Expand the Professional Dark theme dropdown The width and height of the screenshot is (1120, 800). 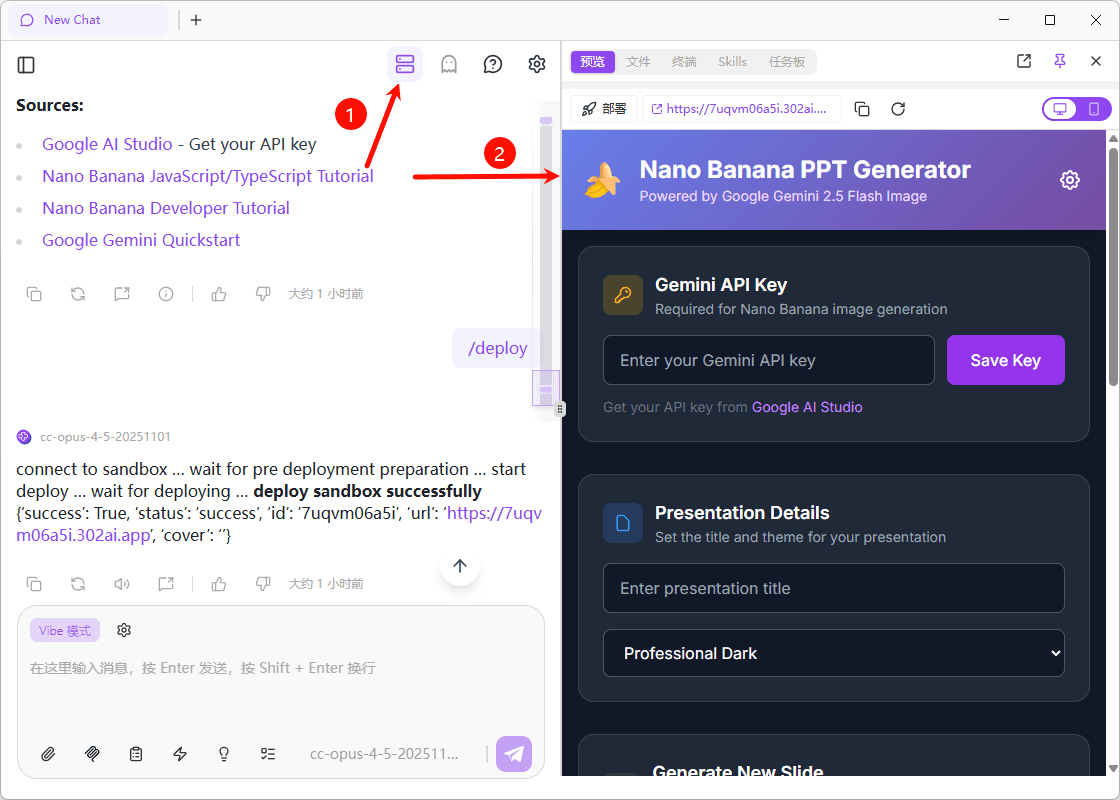833,653
